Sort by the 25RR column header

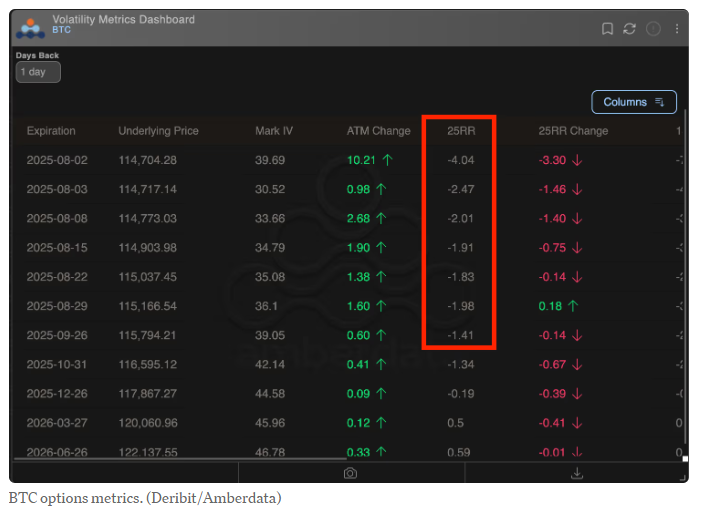click(460, 131)
